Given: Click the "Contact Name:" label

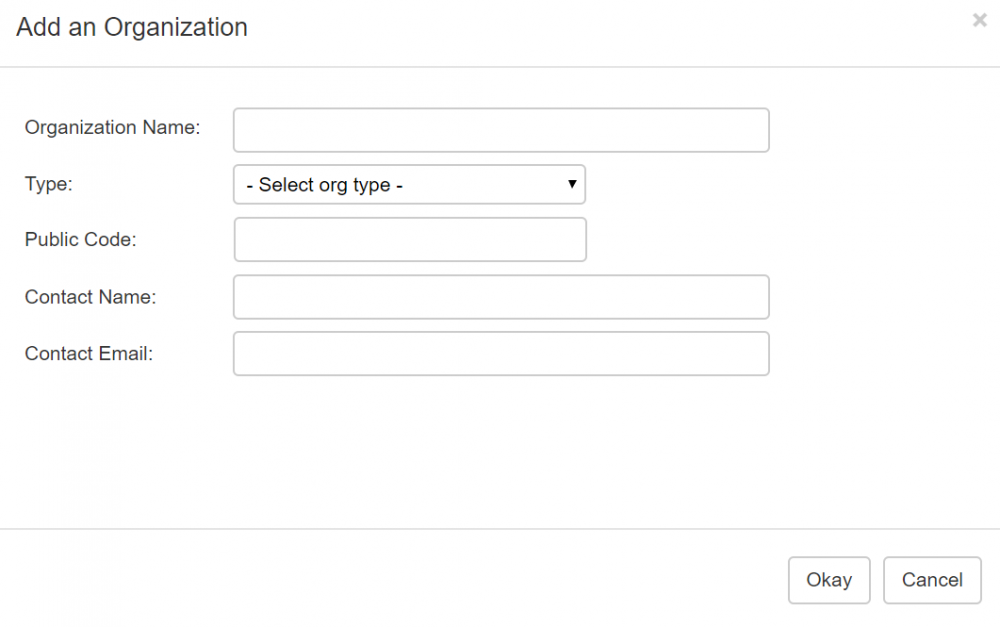Looking at the screenshot, I should click(x=90, y=297).
